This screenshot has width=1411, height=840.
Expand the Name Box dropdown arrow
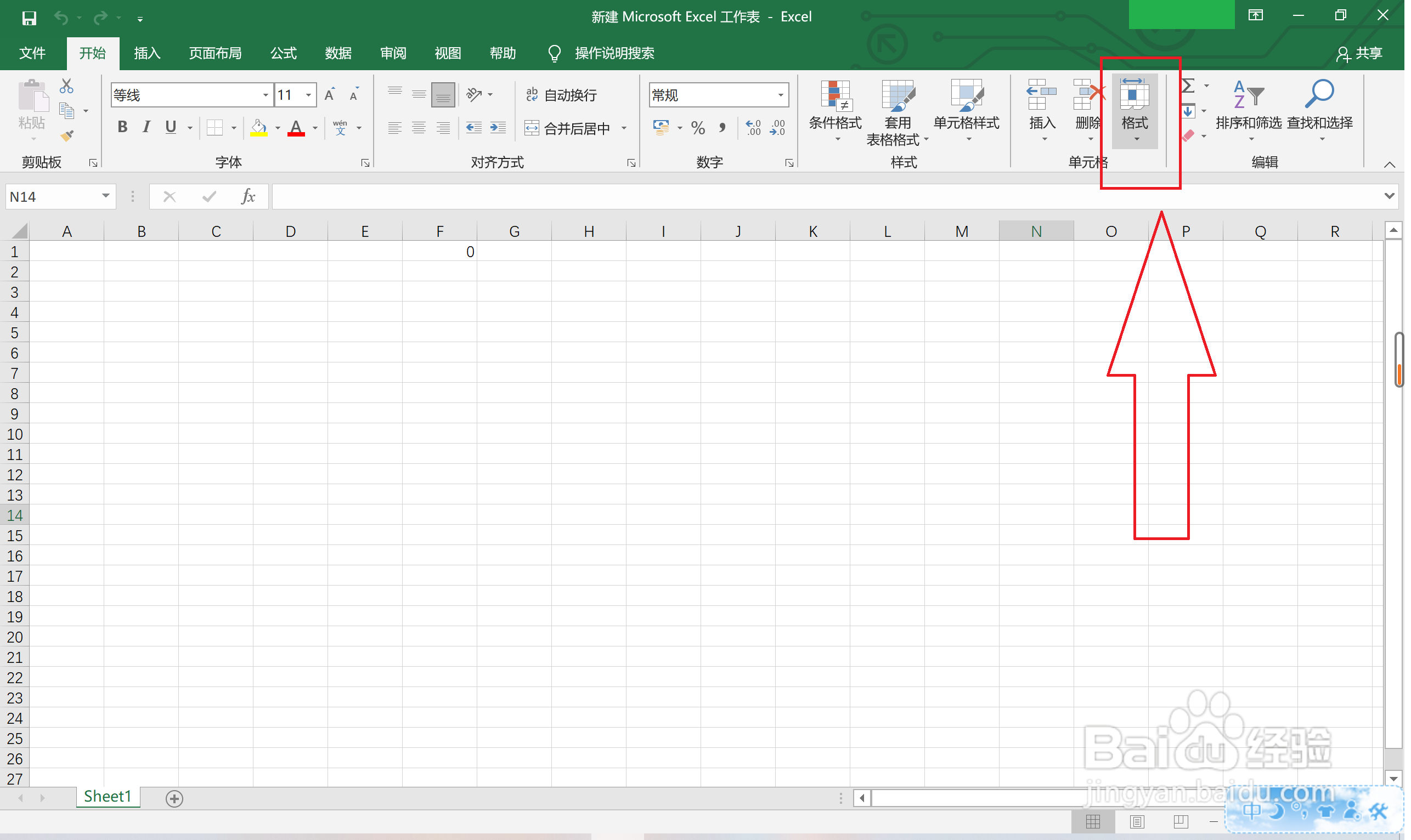point(106,196)
